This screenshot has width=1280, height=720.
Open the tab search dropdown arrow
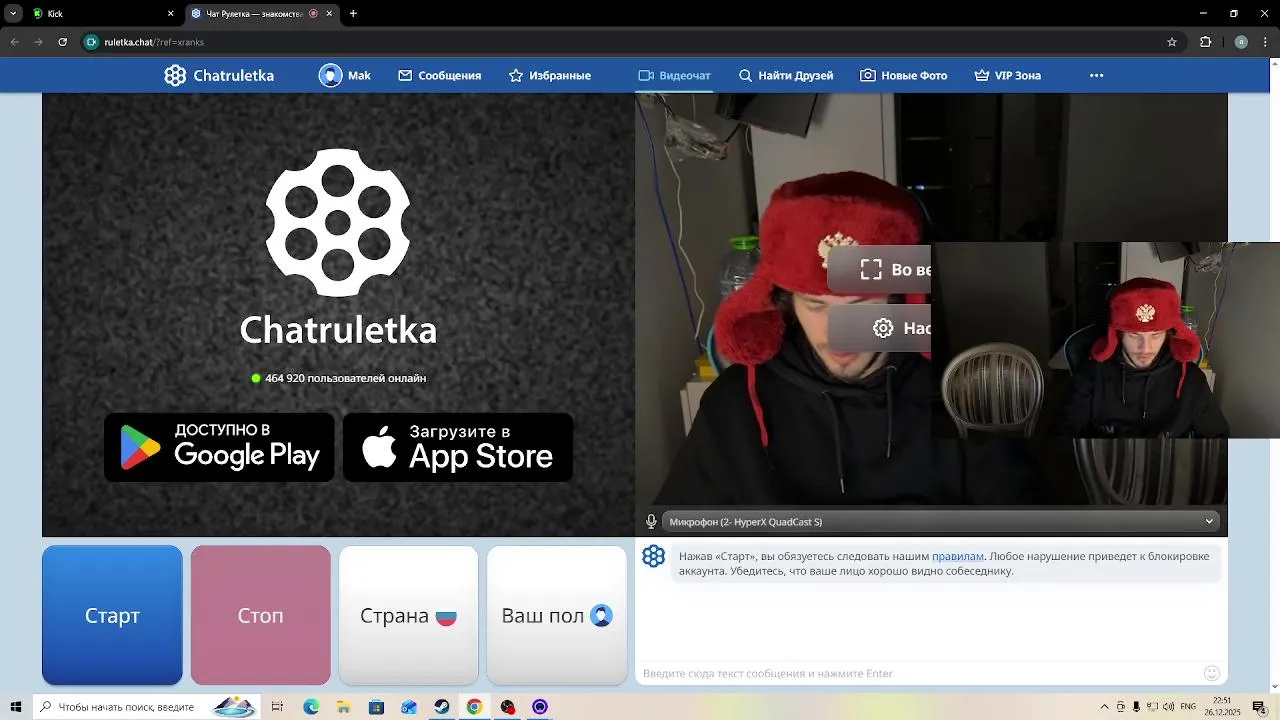pyautogui.click(x=13, y=14)
